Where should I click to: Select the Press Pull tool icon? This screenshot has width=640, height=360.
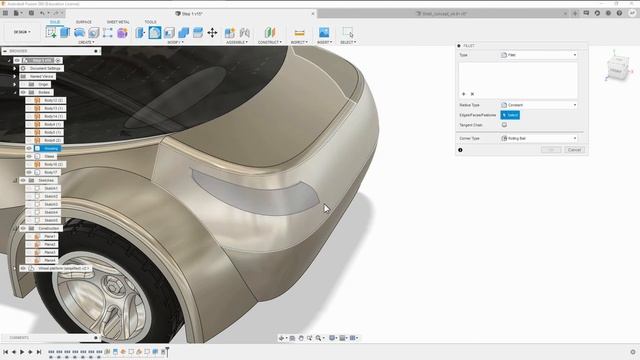pos(140,32)
